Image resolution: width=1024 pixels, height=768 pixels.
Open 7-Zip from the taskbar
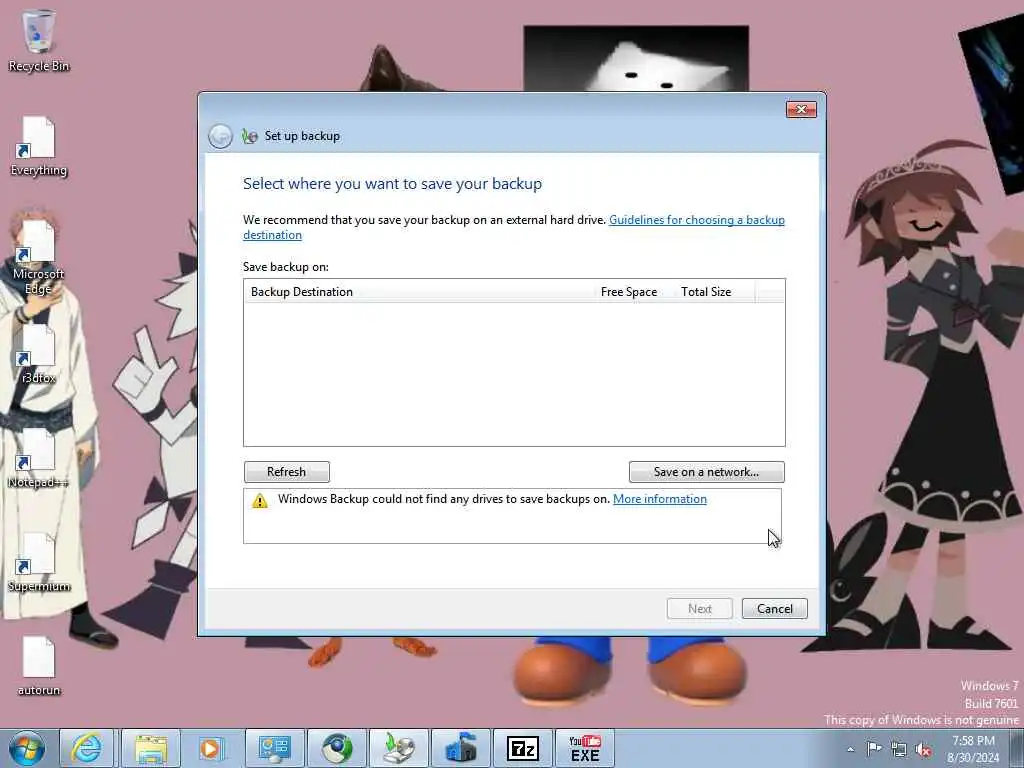[x=522, y=748]
